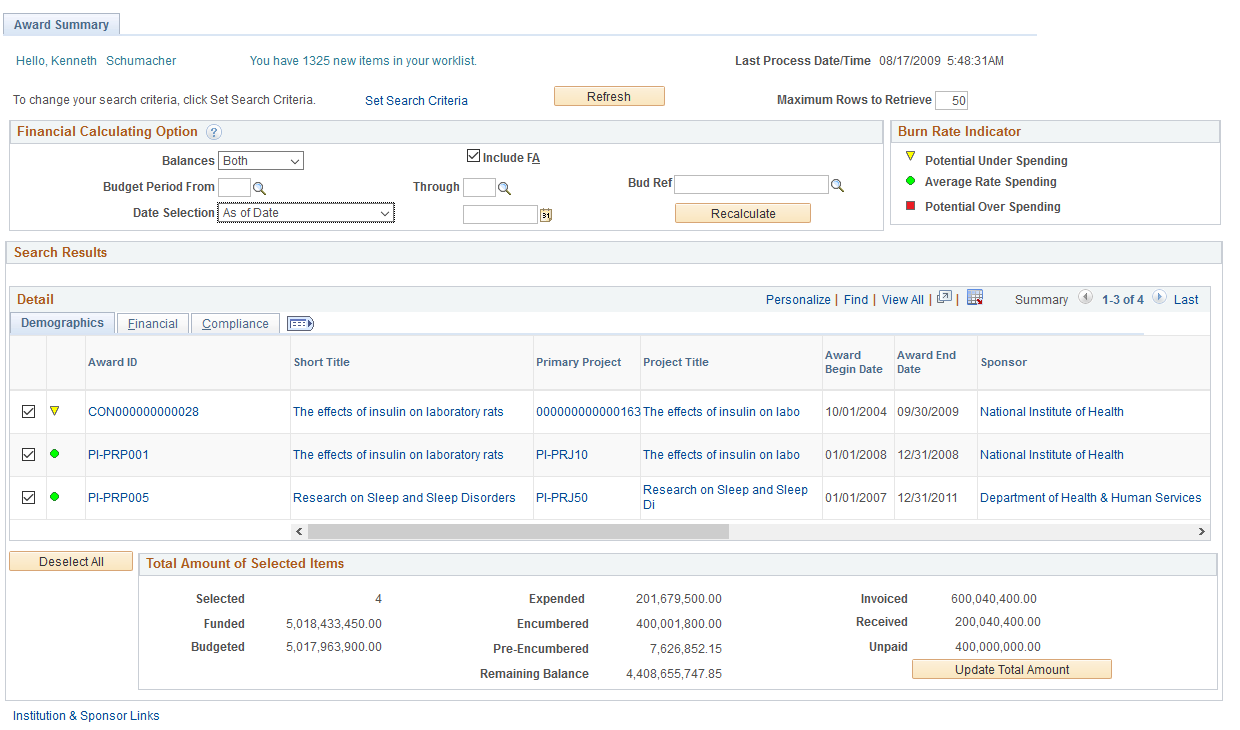Click the Through period input field
The width and height of the screenshot is (1240, 730).
coord(479,187)
